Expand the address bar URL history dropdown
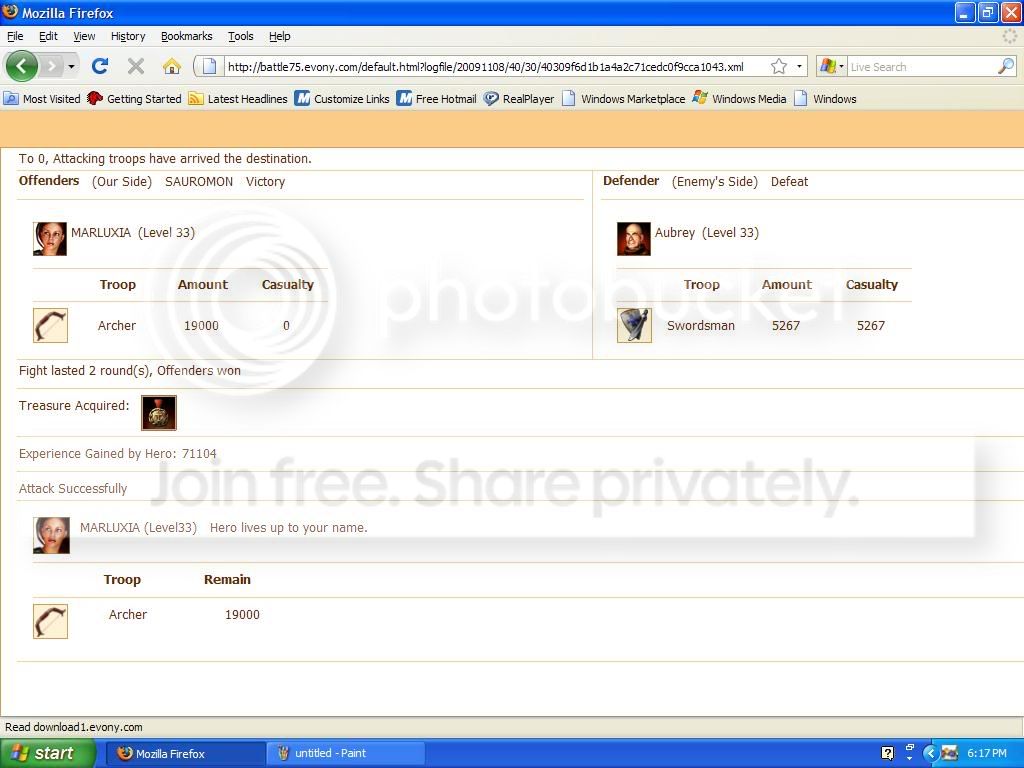This screenshot has height=768, width=1024. tap(799, 67)
